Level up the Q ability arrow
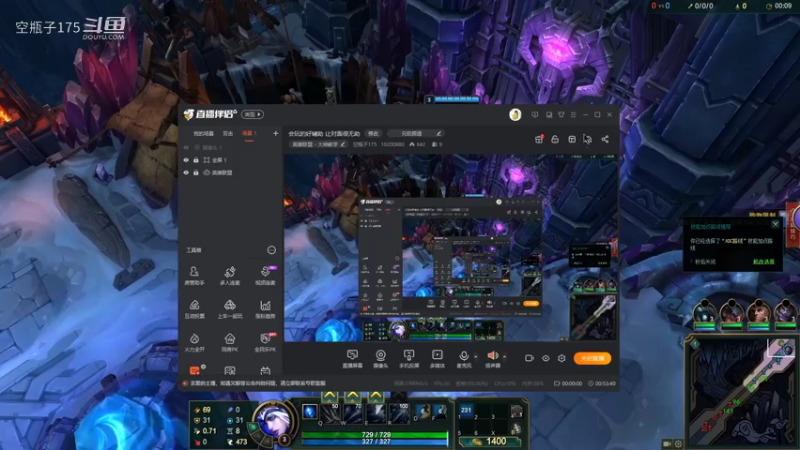 (330, 396)
